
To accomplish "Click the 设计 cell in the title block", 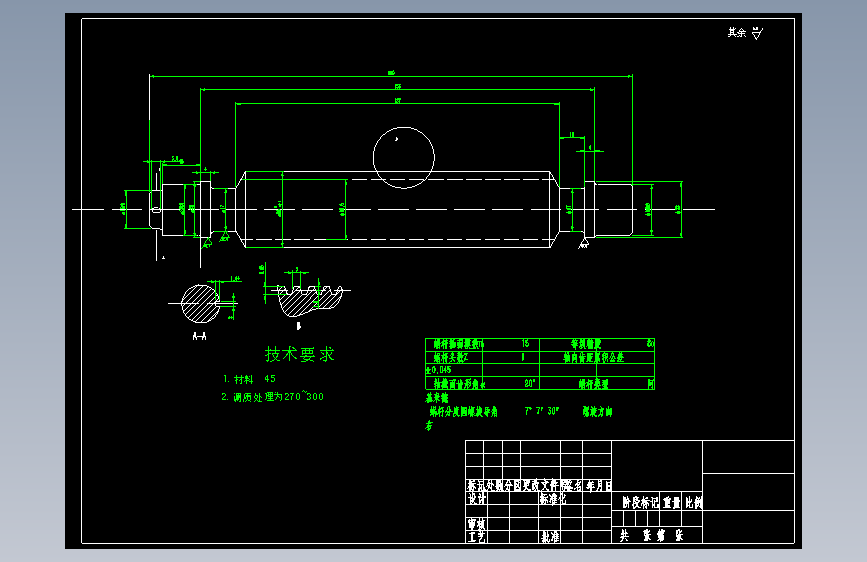I will point(476,498).
